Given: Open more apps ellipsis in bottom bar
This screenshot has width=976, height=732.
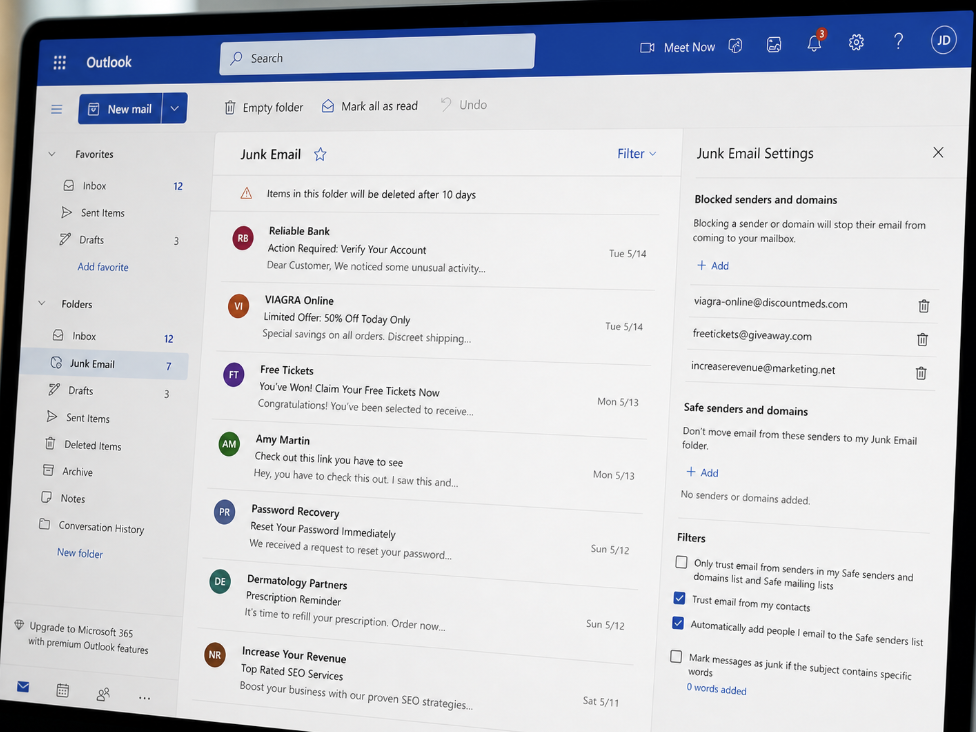Looking at the screenshot, I should [144, 698].
